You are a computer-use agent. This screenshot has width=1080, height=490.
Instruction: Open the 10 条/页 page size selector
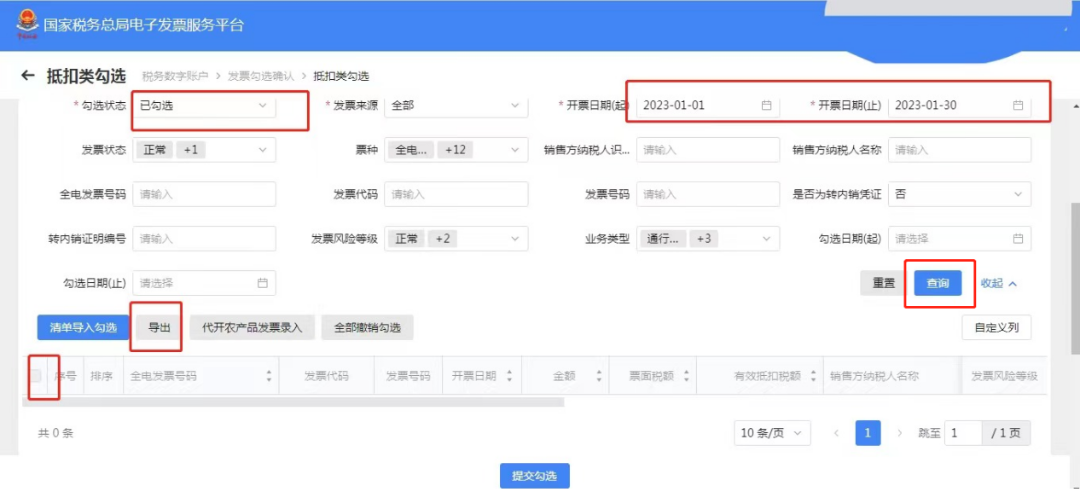click(771, 433)
